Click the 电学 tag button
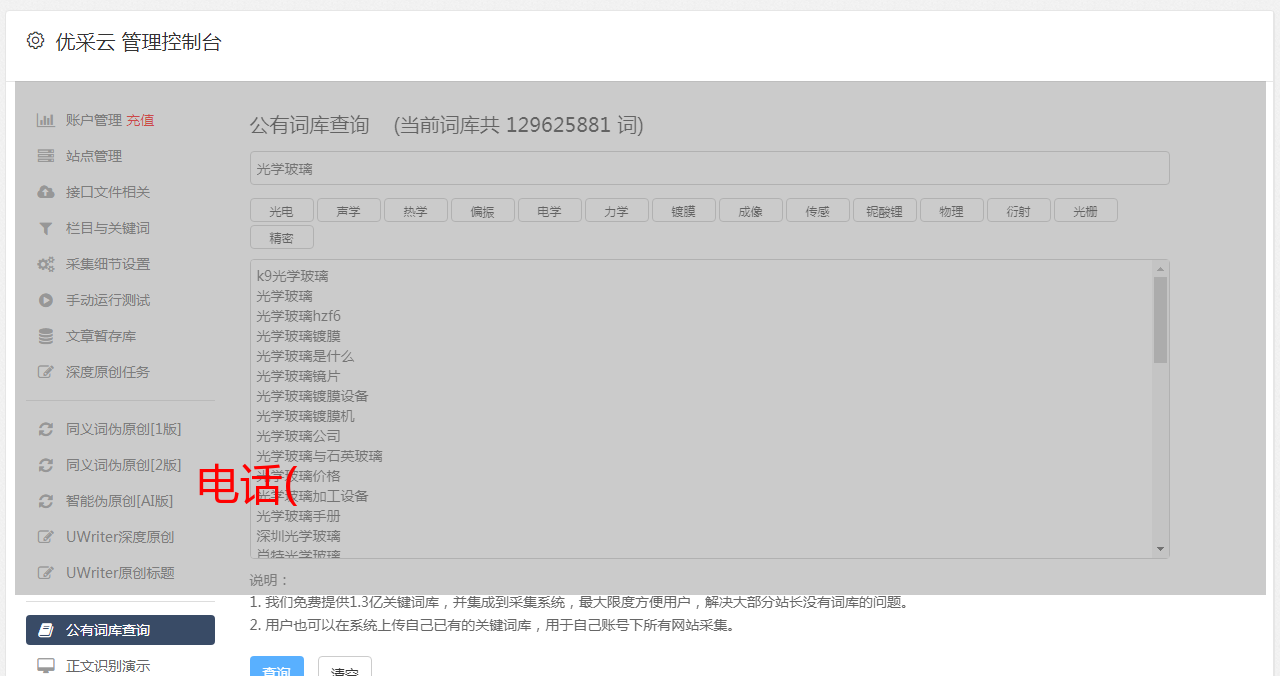The width and height of the screenshot is (1280, 676). [x=550, y=210]
